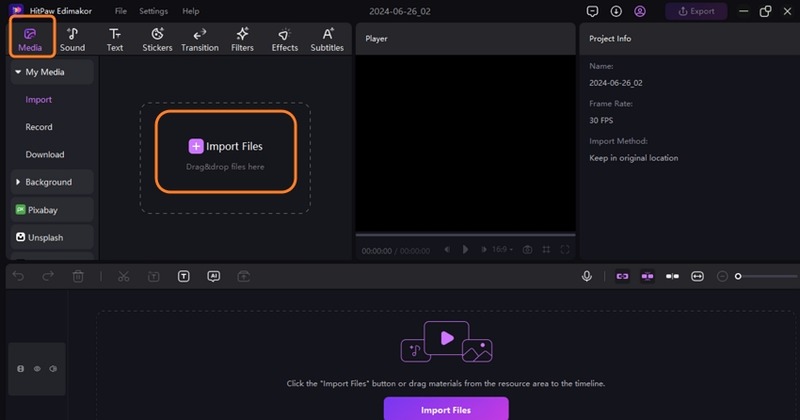
Task: Open the Help menu
Action: [x=191, y=11]
